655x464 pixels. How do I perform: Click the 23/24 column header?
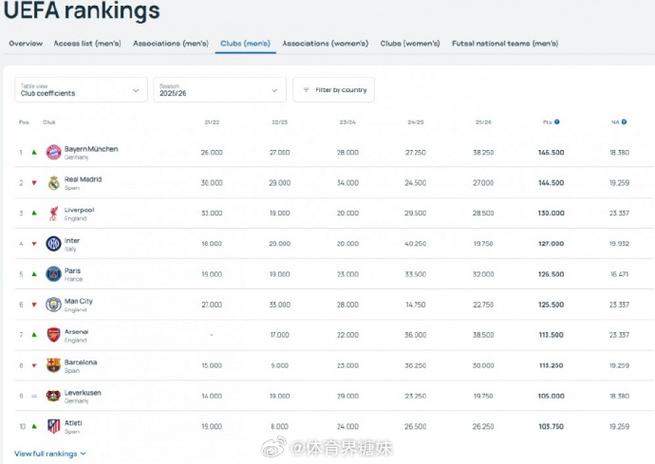pyautogui.click(x=348, y=122)
